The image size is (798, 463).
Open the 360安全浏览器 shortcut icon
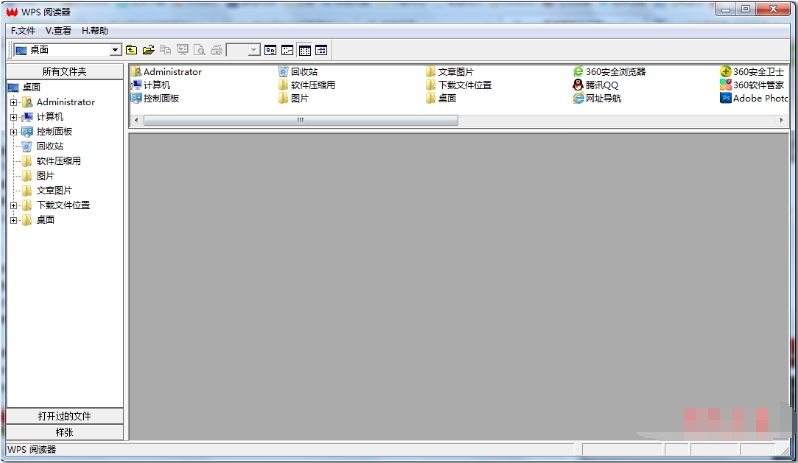[x=578, y=72]
